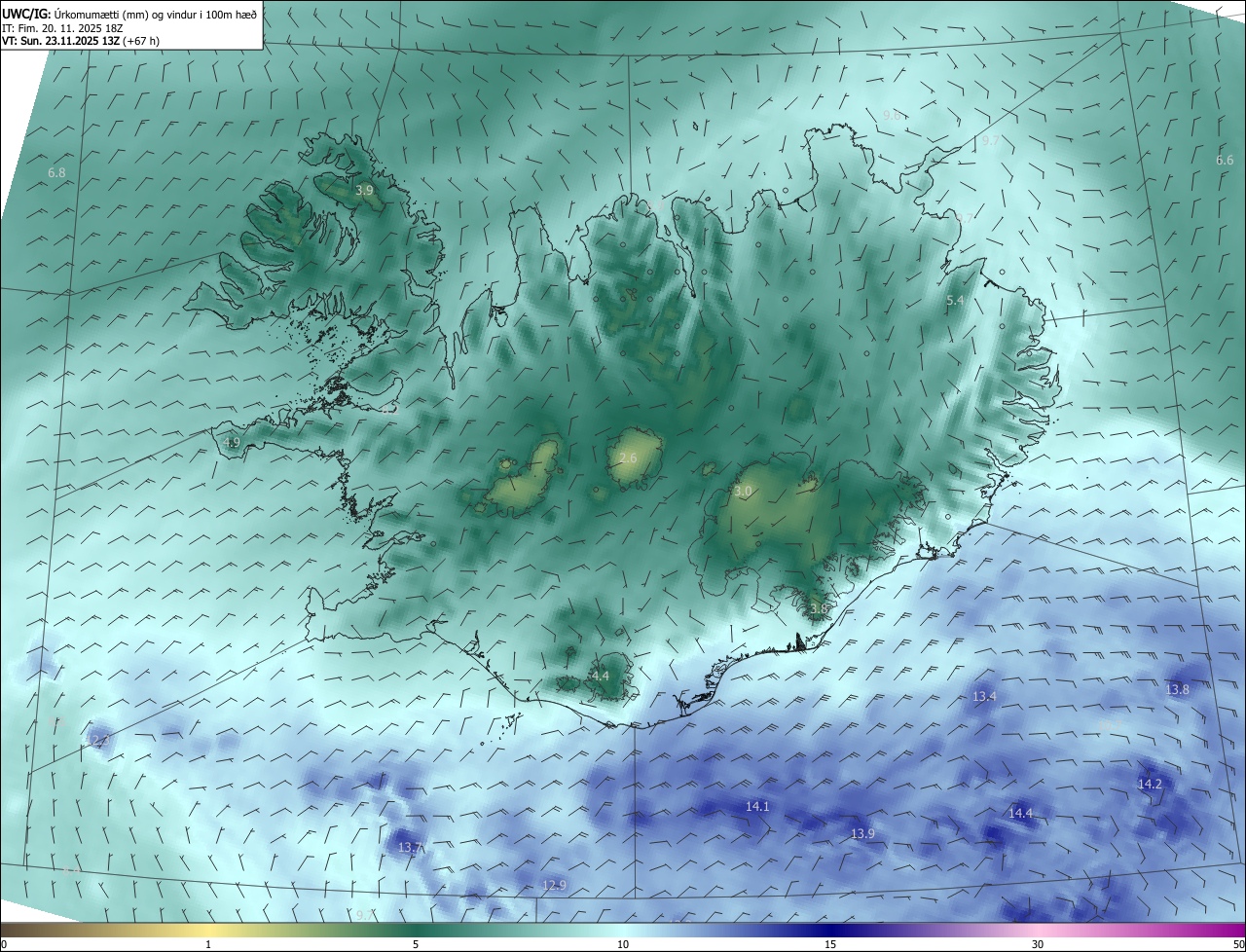Click the 9.6 value north of Iceland
The height and width of the screenshot is (952, 1246).
point(891,115)
